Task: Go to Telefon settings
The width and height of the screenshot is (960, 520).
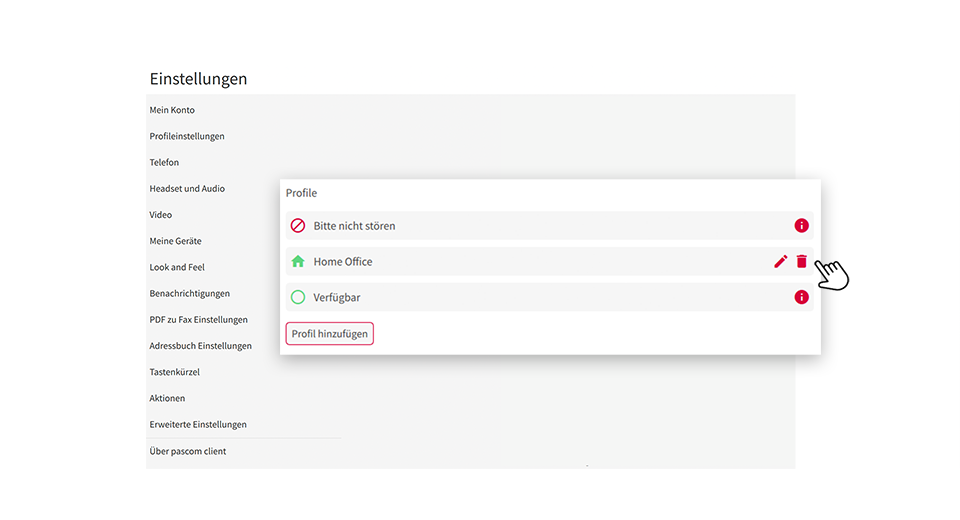Action: pos(164,162)
